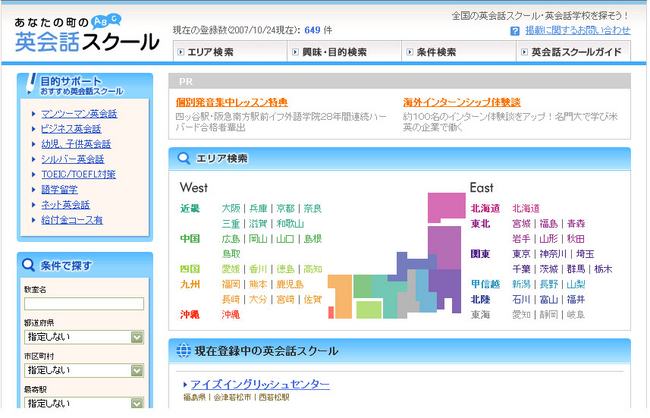Select 大阪 prefecture link
The height and width of the screenshot is (418, 650).
(x=231, y=208)
